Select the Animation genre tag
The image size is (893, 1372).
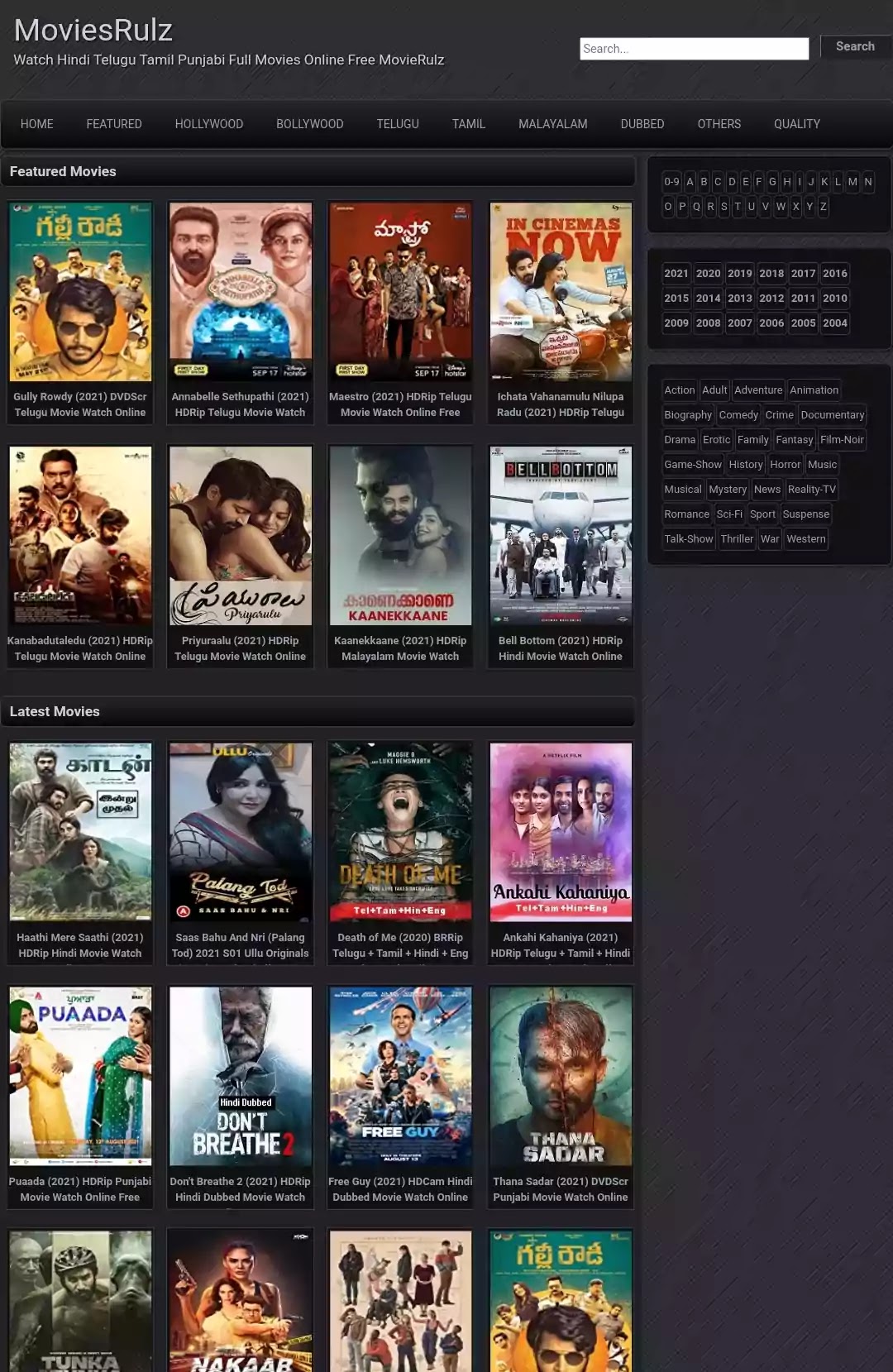814,390
